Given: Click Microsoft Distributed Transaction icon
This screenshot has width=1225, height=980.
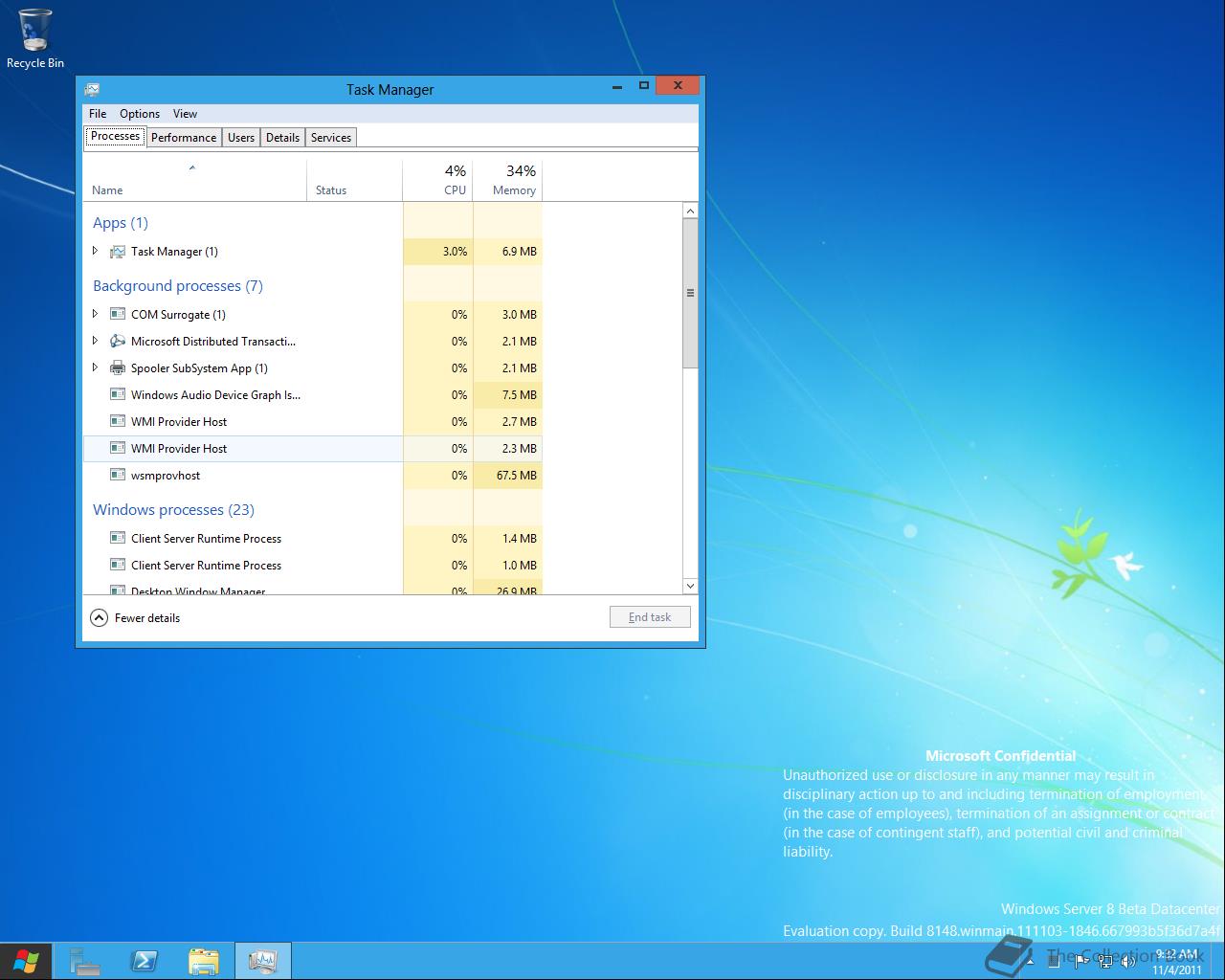Looking at the screenshot, I should click(117, 341).
